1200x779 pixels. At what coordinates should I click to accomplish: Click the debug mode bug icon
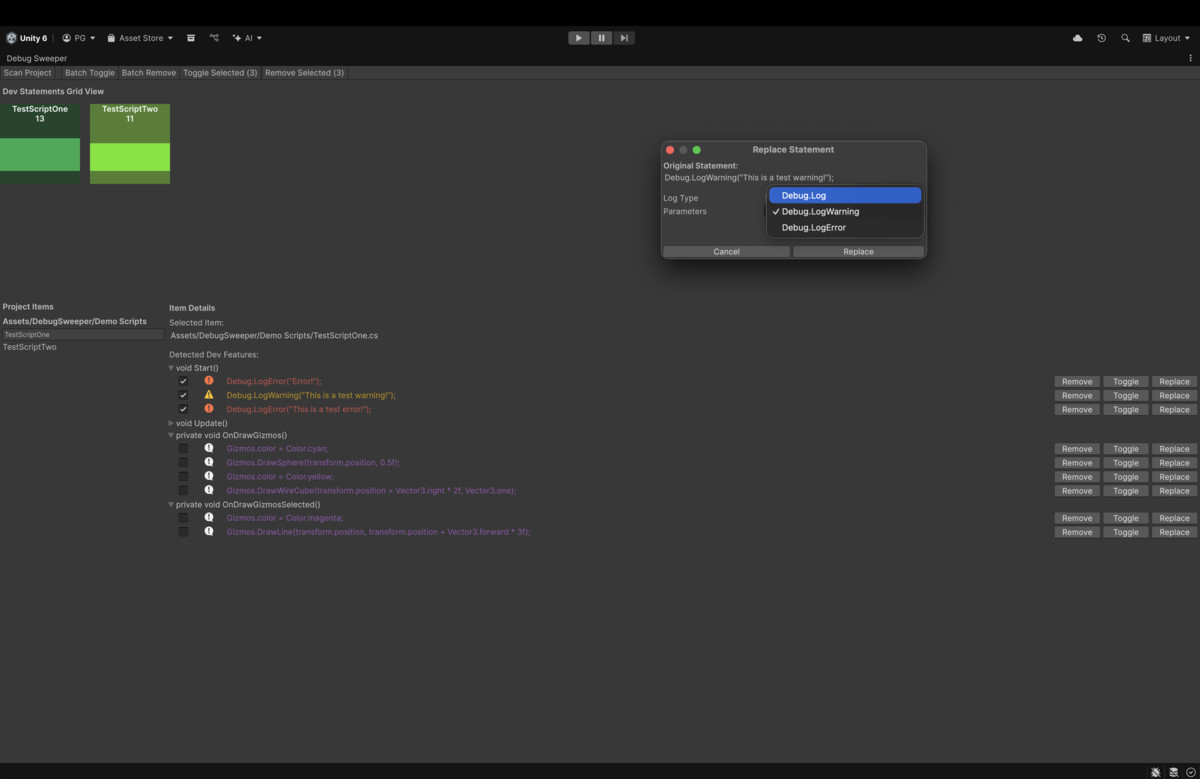click(x=1155, y=772)
